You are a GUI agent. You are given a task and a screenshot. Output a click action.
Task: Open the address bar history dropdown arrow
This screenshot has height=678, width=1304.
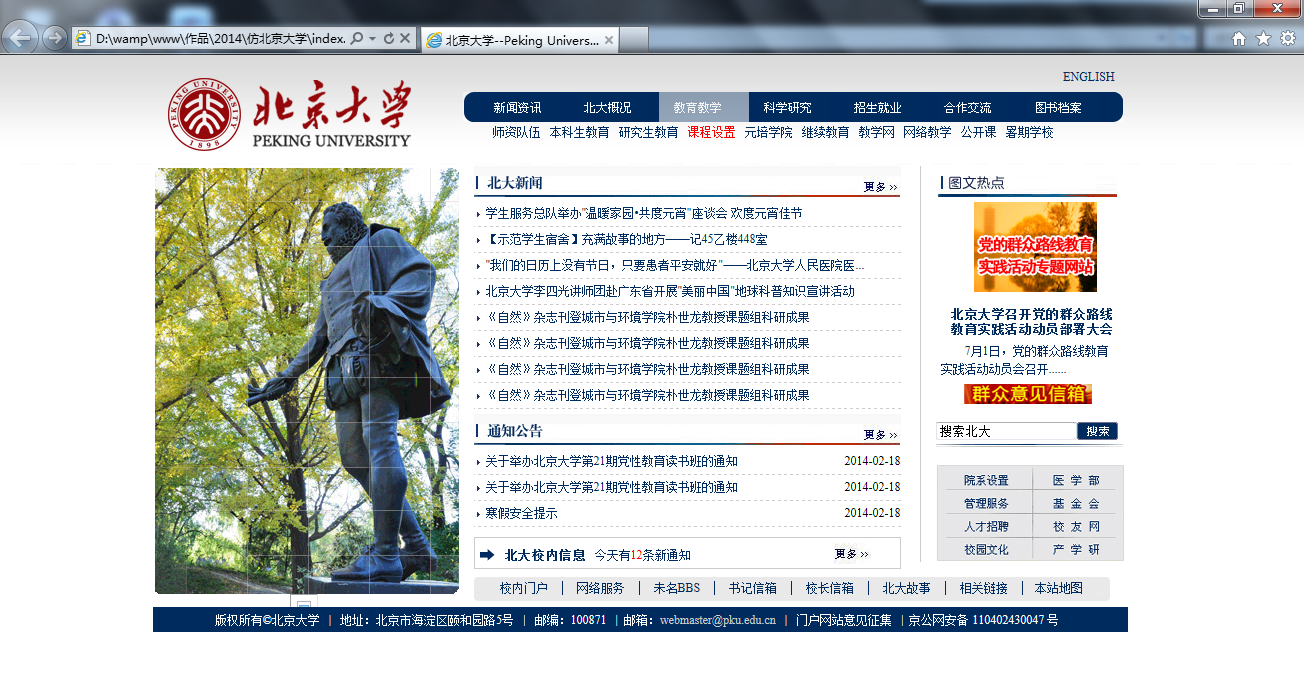[x=372, y=38]
